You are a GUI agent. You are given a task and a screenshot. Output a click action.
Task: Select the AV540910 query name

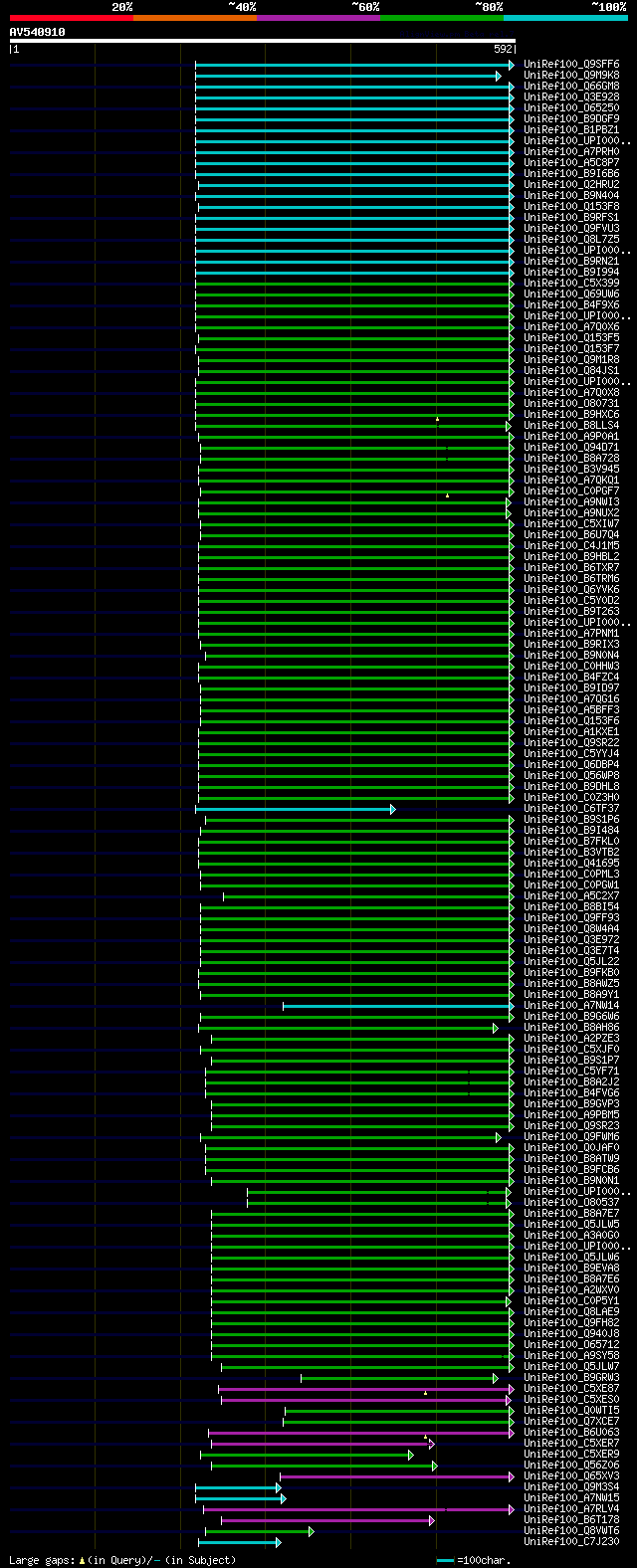click(38, 32)
